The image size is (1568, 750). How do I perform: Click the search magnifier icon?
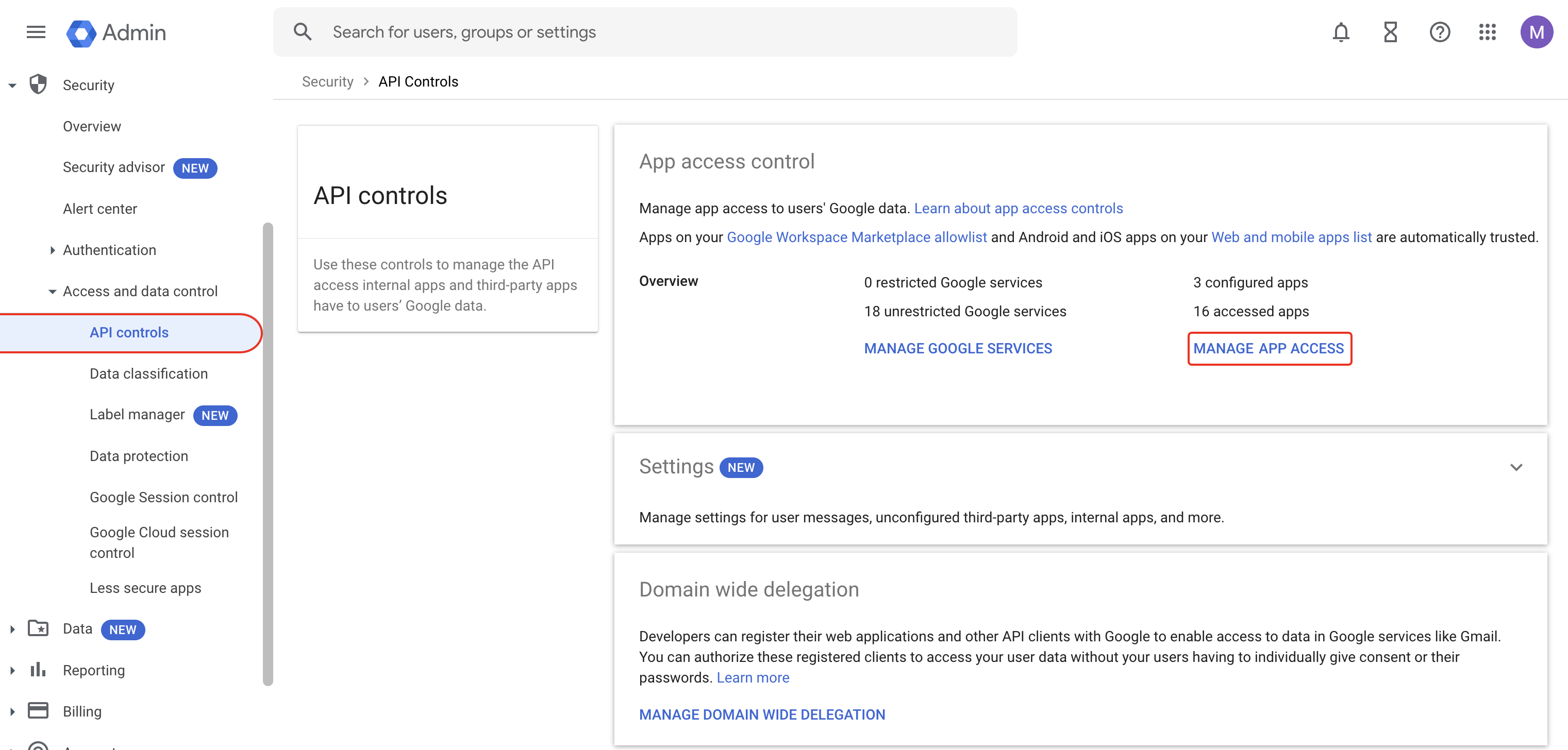(x=303, y=32)
